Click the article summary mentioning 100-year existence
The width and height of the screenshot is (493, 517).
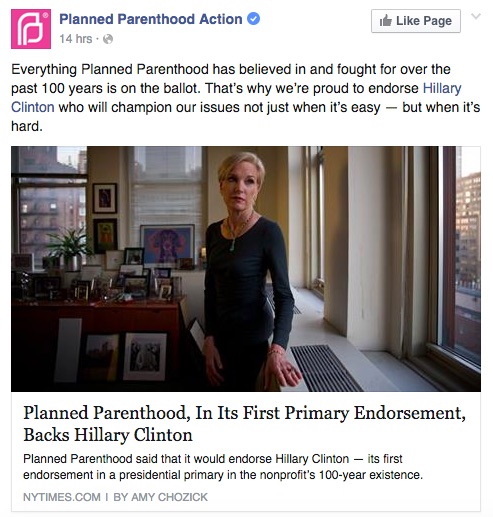click(223, 467)
